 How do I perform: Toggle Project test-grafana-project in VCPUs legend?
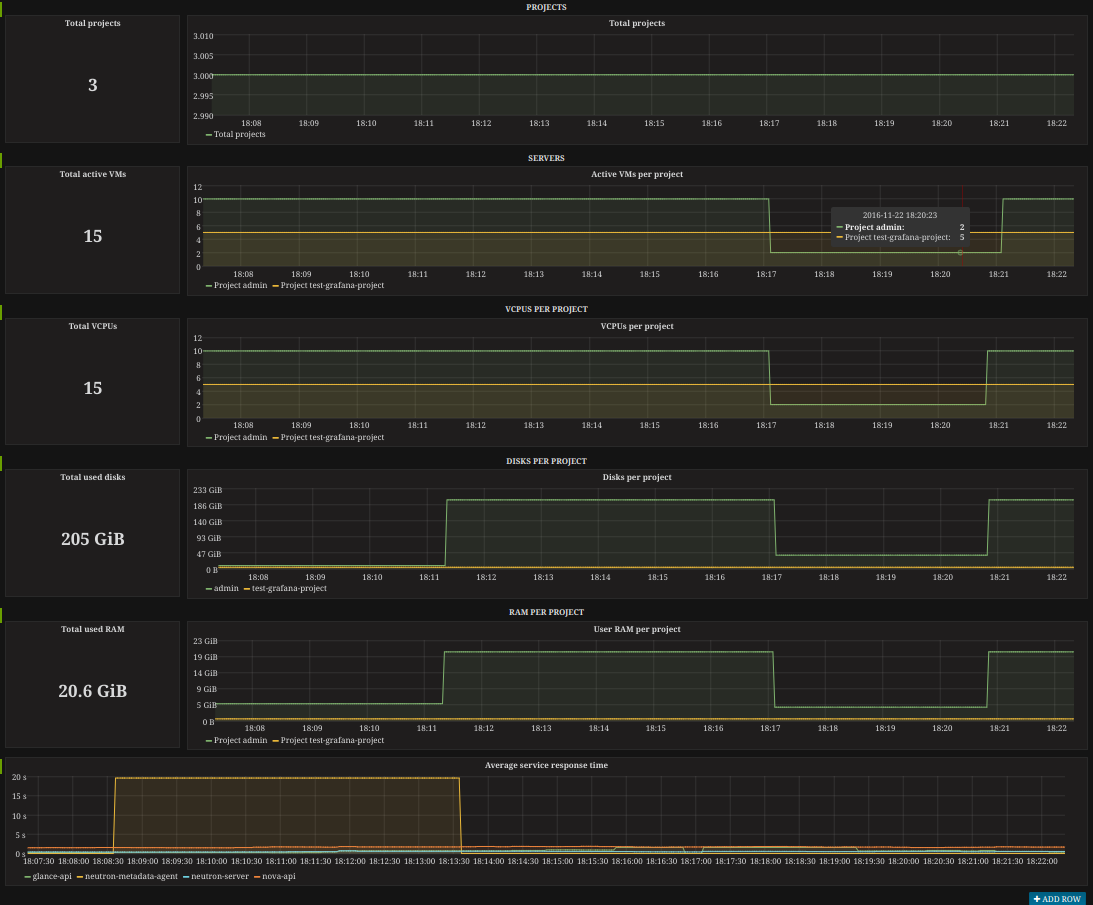[x=332, y=437]
